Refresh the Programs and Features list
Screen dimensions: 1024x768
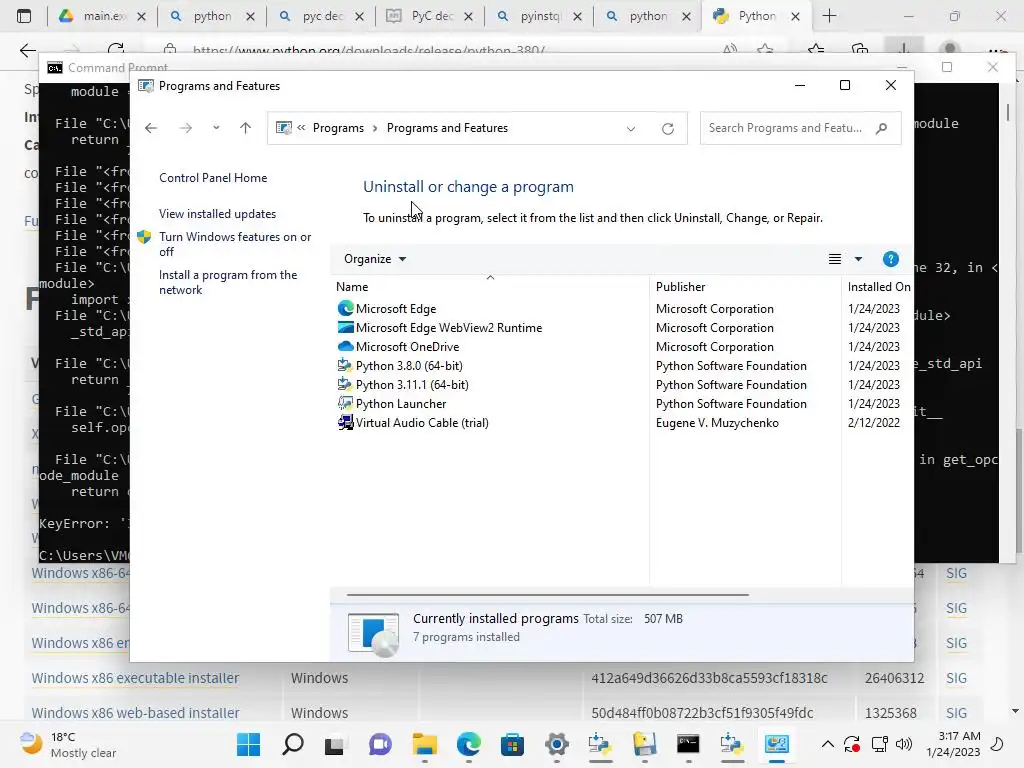click(667, 129)
